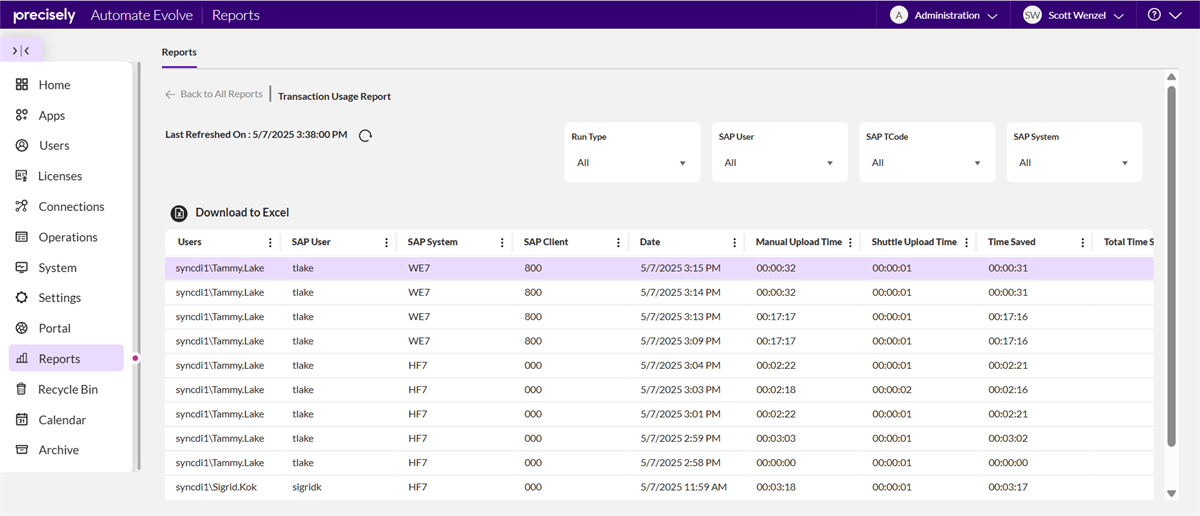Click the vertical scrollbar down arrow
Screen dimensions: 1200x516
click(1171, 493)
